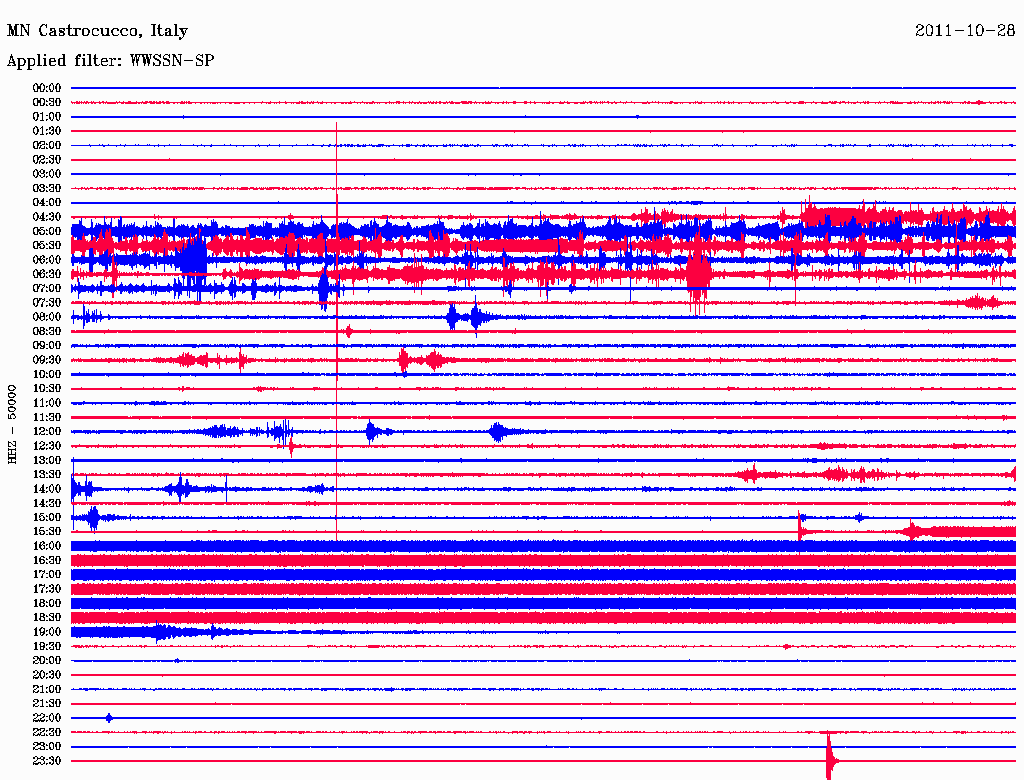Click the '09:30' time label

[x=47, y=360]
